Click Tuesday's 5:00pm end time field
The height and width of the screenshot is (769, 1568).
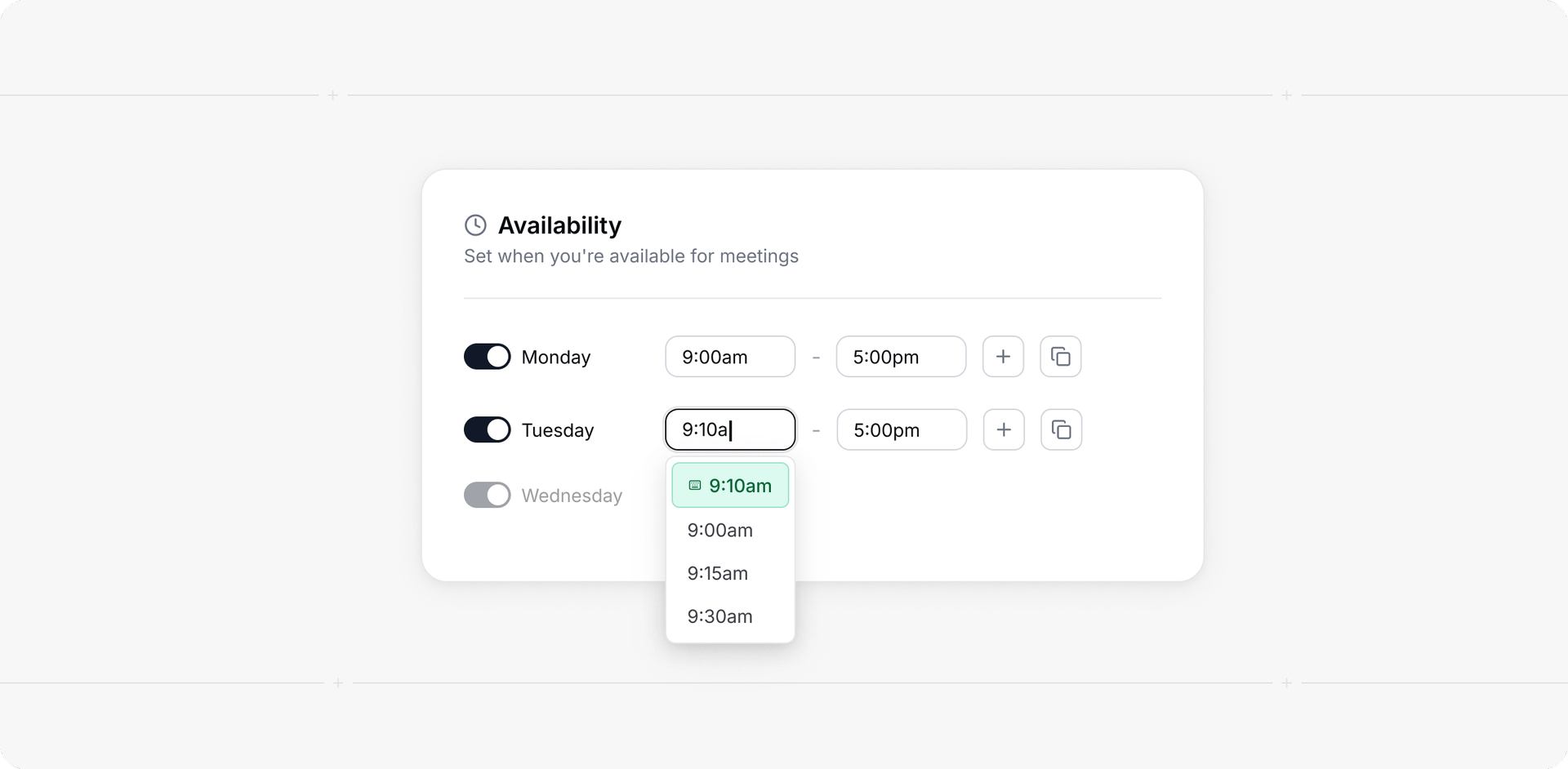pyautogui.click(x=901, y=429)
